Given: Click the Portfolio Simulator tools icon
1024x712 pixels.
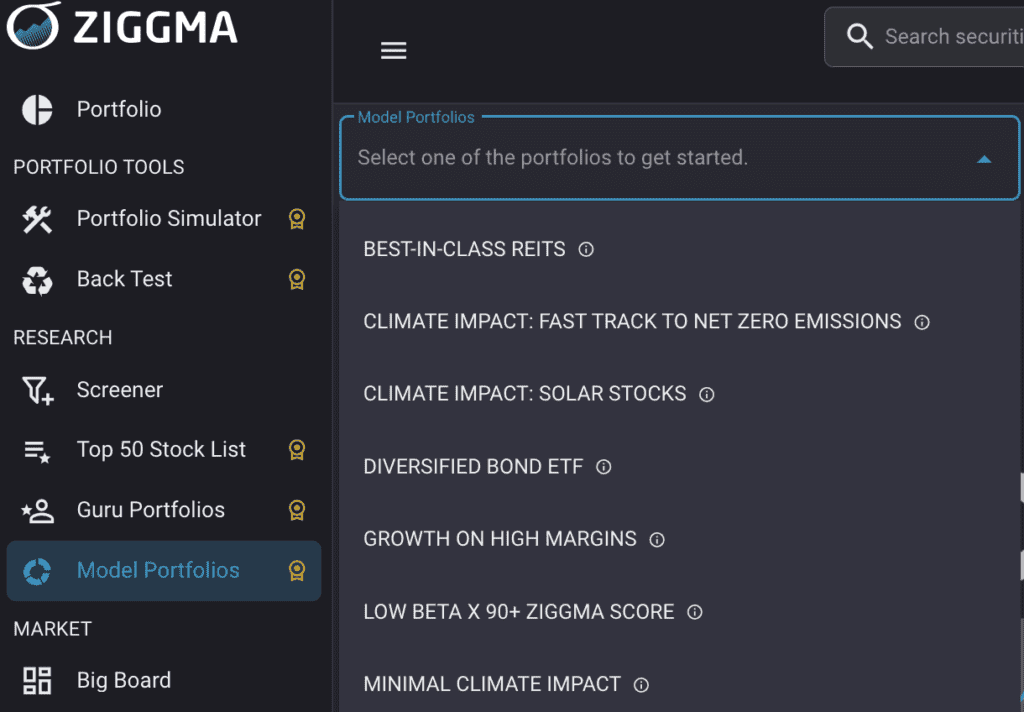Looking at the screenshot, I should [37, 219].
